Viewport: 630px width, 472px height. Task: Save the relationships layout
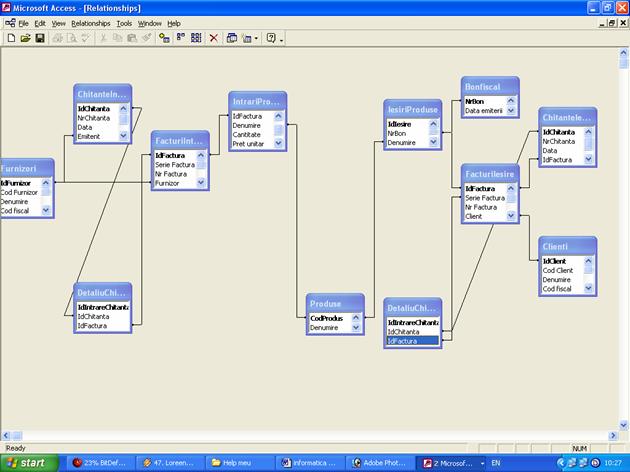(40, 38)
